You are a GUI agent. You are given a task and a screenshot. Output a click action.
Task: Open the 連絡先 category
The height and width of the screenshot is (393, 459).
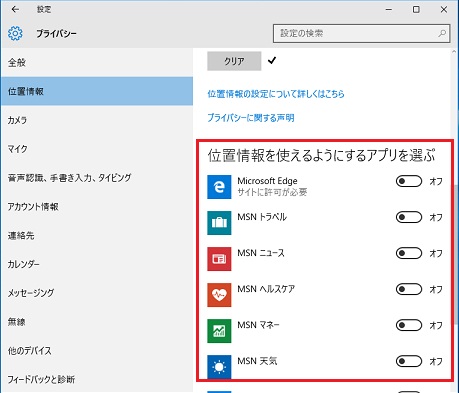(x=97, y=235)
